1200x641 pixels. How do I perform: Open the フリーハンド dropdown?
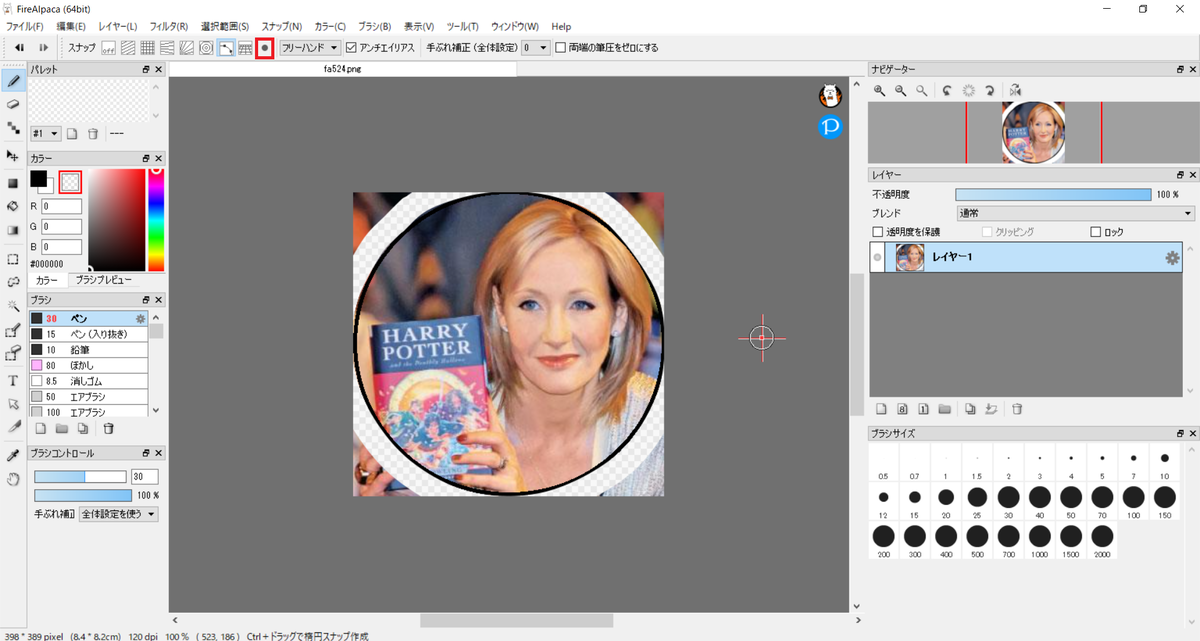[x=309, y=47]
